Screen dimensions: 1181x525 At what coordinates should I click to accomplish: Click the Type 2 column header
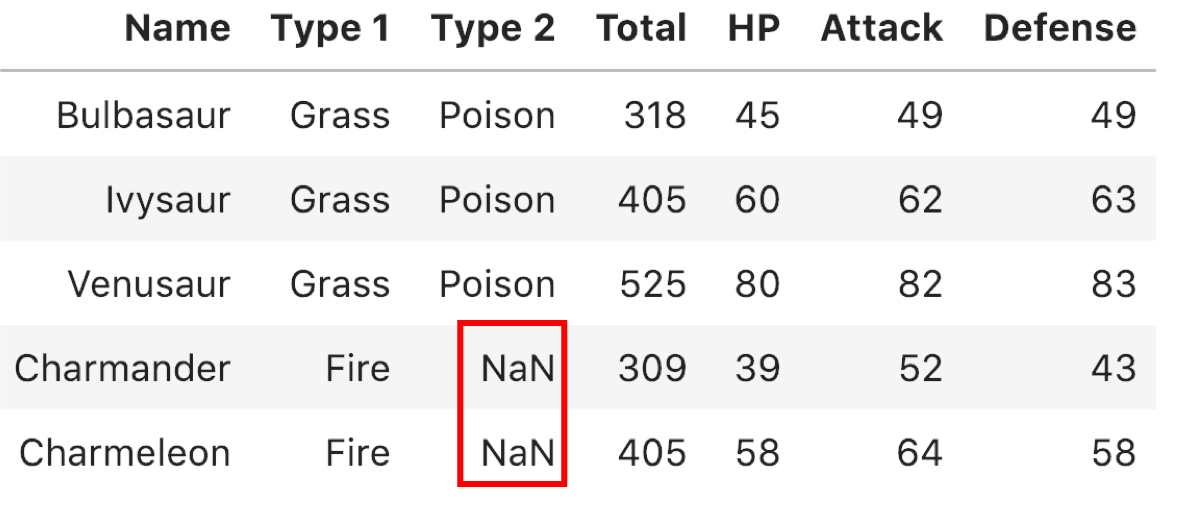pyautogui.click(x=492, y=28)
